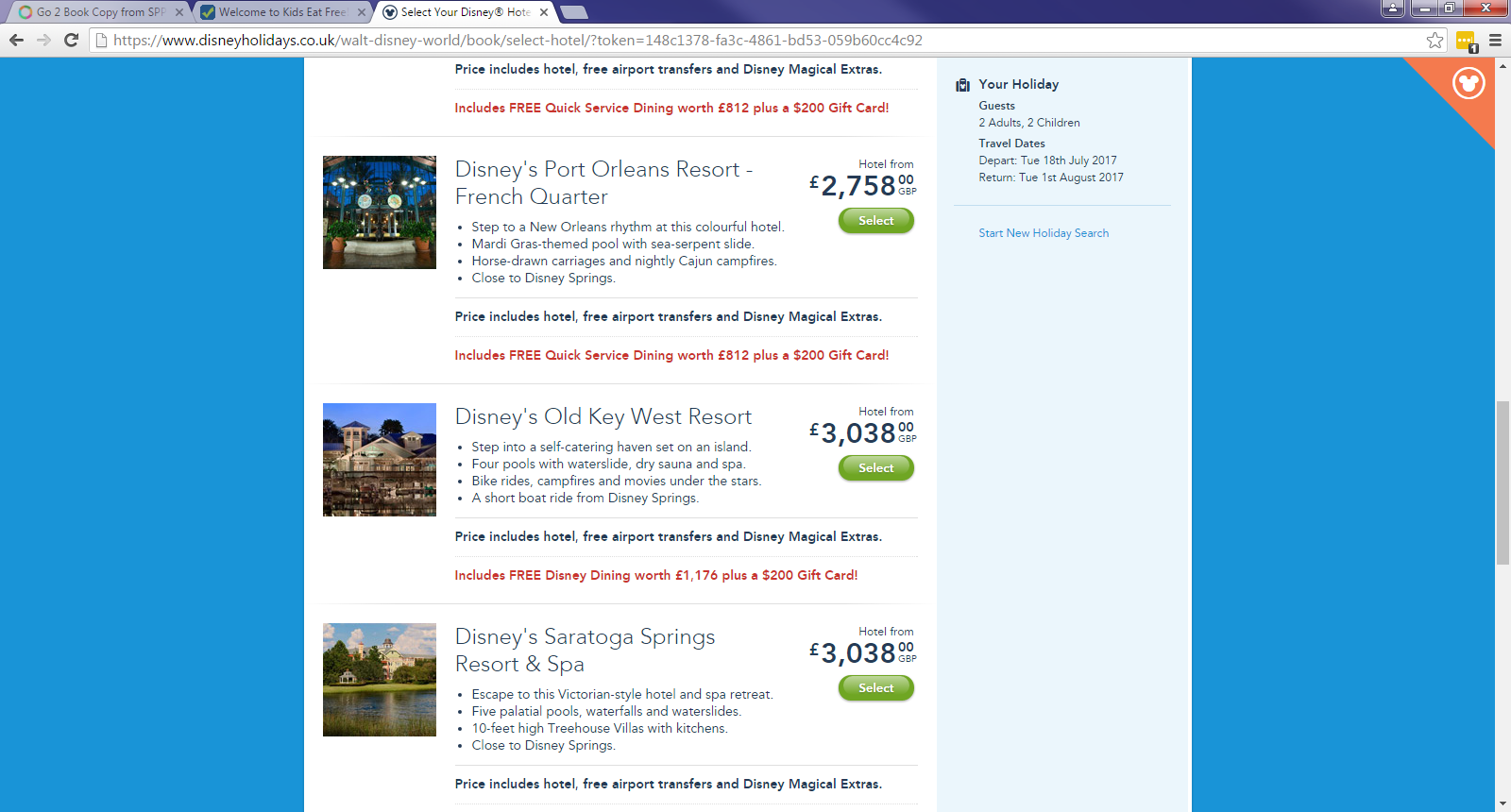Screen dimensions: 1511x812
Task: Open the yellow extension icon in the toolbar
Action: (x=1466, y=41)
